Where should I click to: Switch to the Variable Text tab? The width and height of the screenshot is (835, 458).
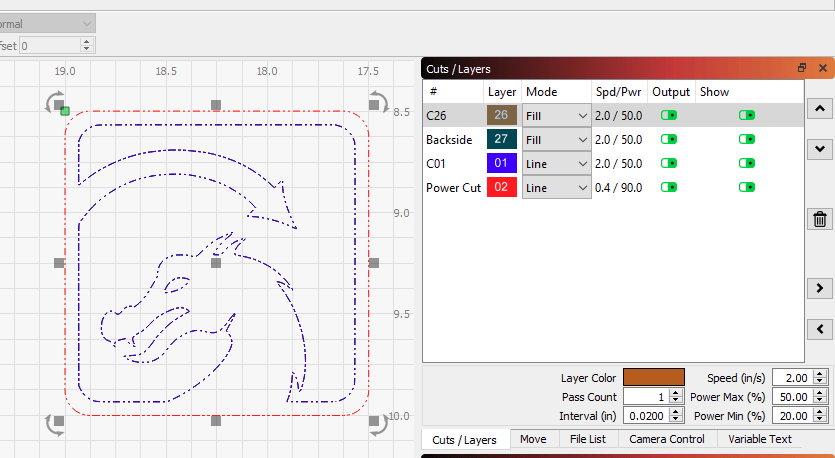pos(760,439)
